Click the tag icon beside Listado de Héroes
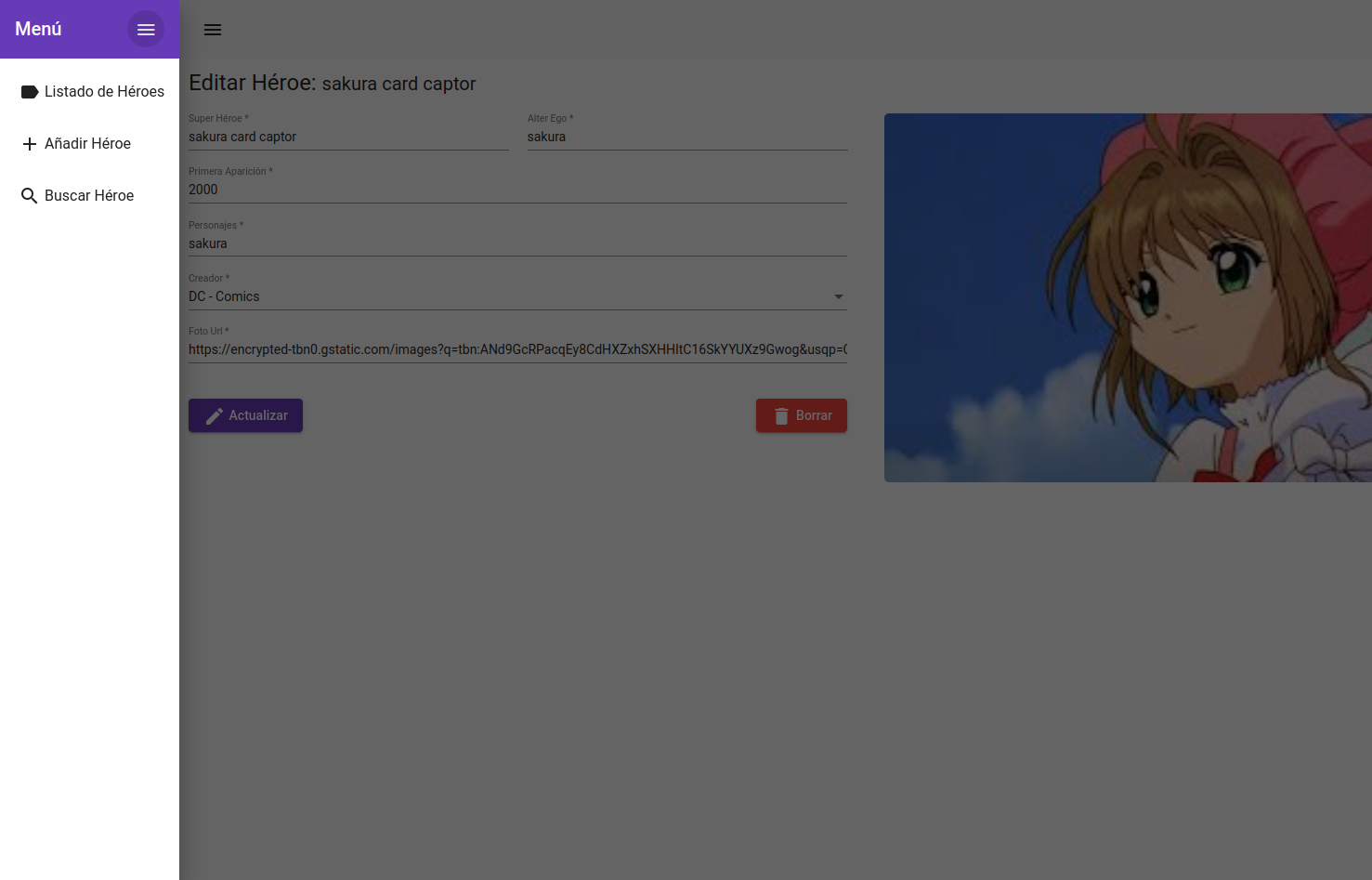The image size is (1372, 880). [30, 92]
